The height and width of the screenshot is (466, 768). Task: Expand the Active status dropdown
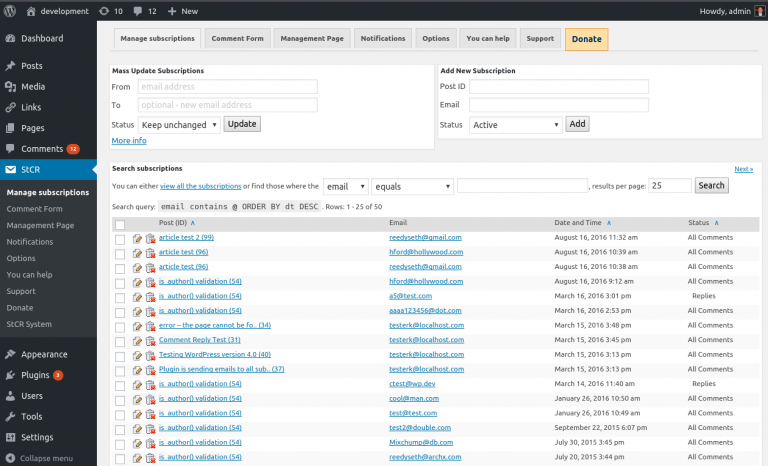click(x=515, y=125)
